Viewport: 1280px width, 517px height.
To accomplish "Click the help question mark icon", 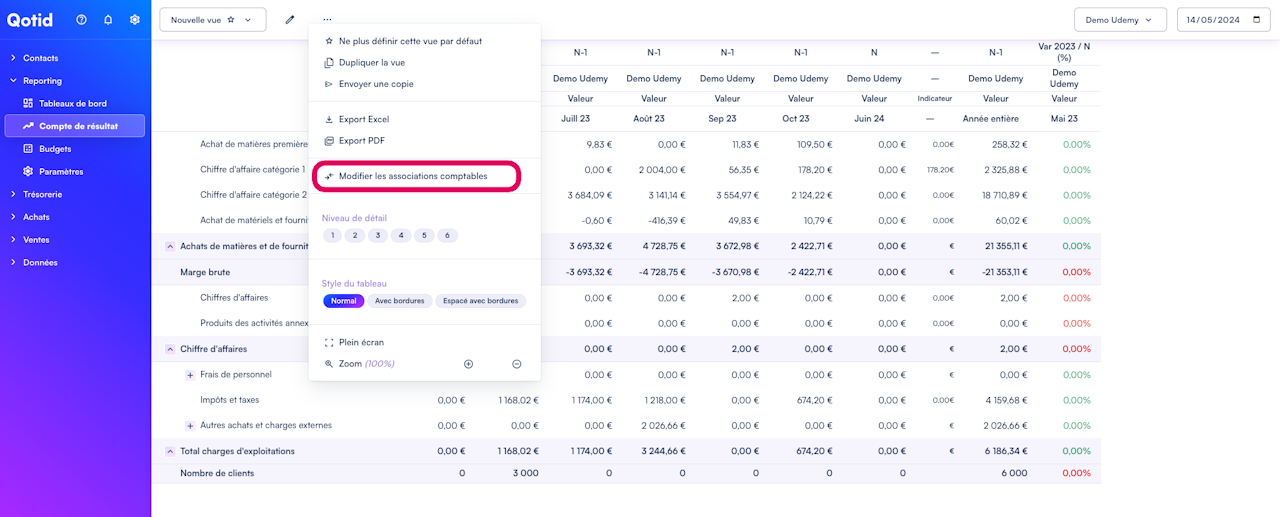I will click(x=81, y=20).
